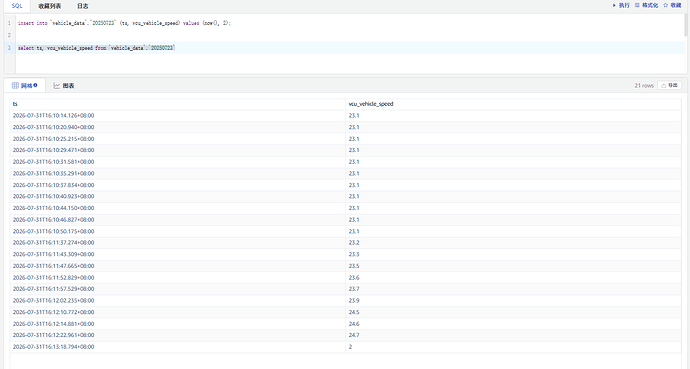Screen dimensions: 690x369
Task: Select timestamp 2026-07-31T16:11:52.829+08:00
Action: 53,278
